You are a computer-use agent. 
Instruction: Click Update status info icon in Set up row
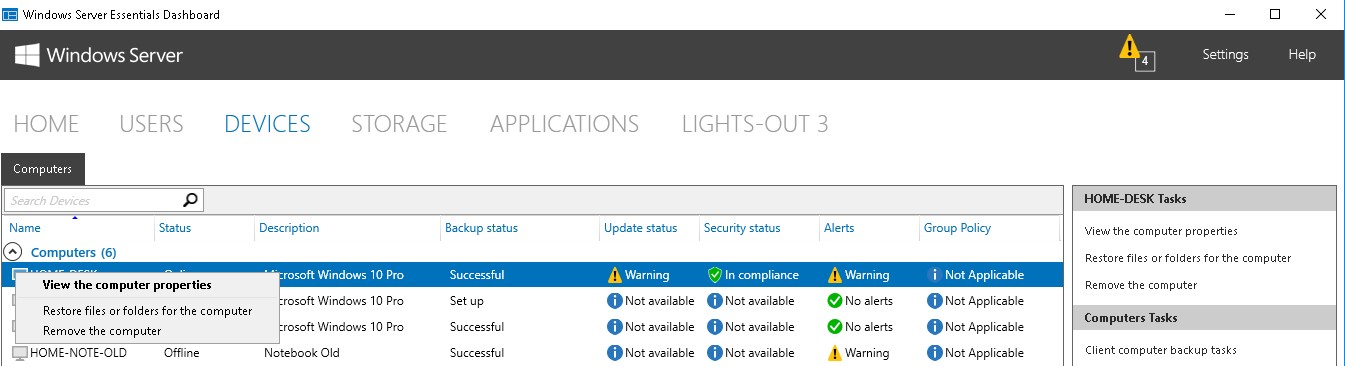coord(614,301)
